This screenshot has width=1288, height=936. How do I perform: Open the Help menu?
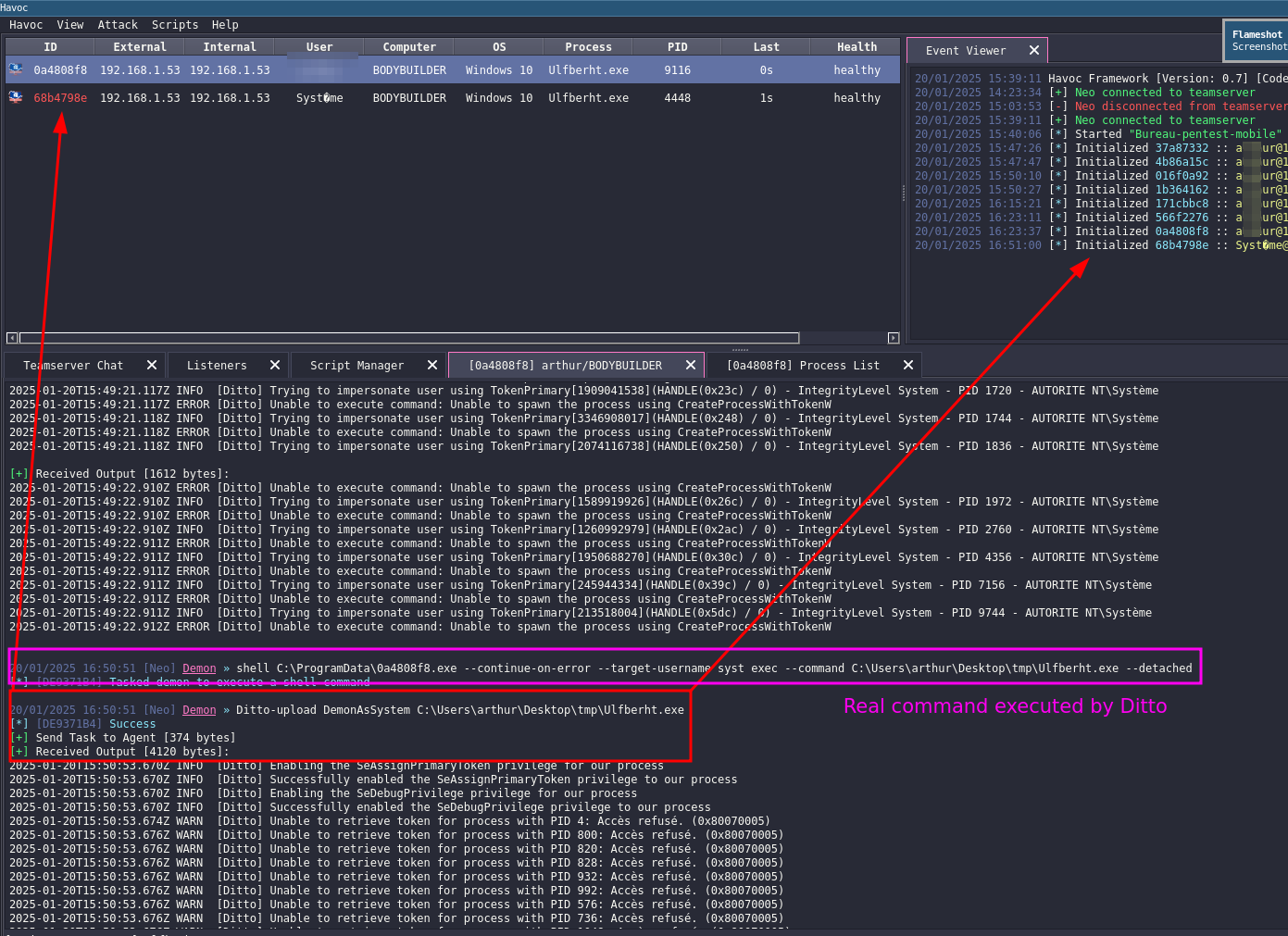[225, 25]
